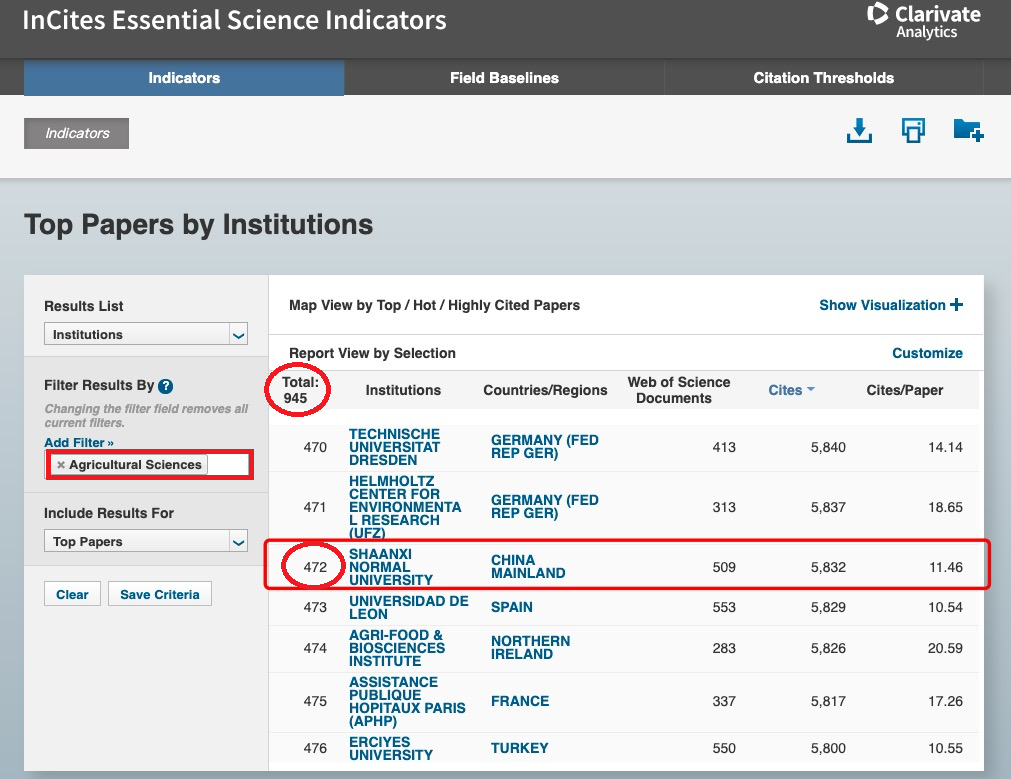Screen dimensions: 1011x779
Task: Click the print/copy report icon
Action: pyautogui.click(x=913, y=130)
